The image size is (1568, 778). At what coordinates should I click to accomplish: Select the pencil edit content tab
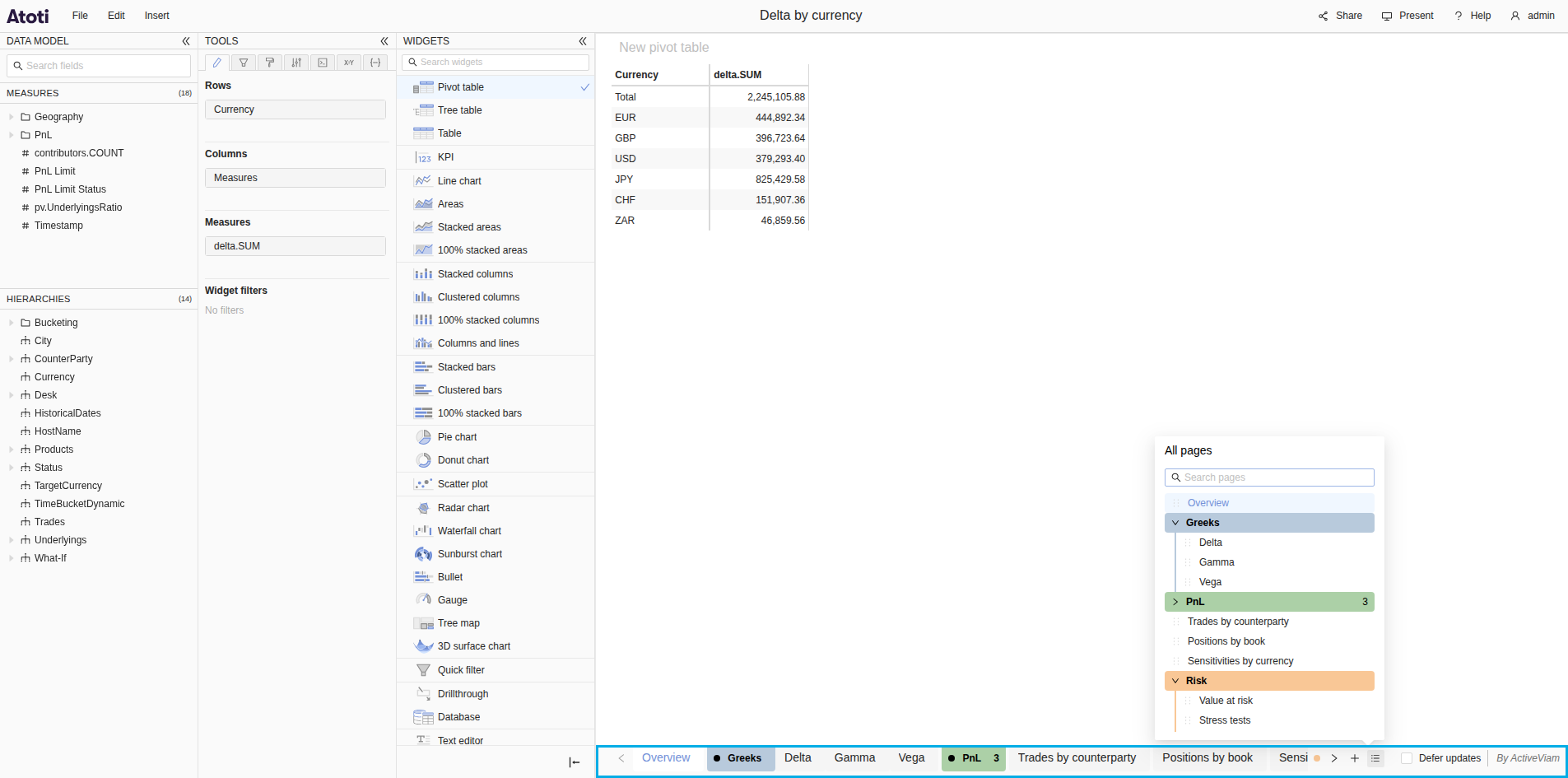[217, 63]
